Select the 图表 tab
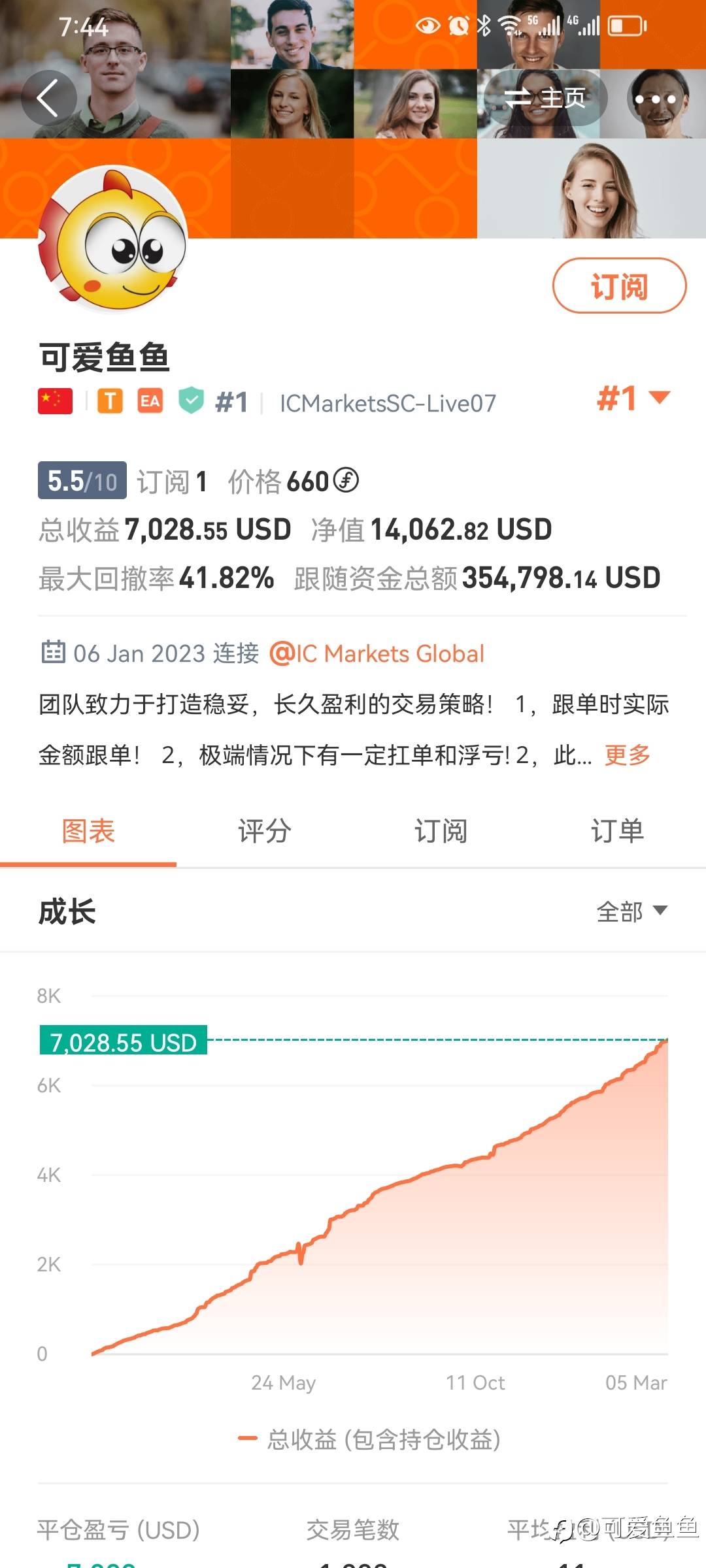This screenshot has height=1568, width=706. [x=88, y=832]
